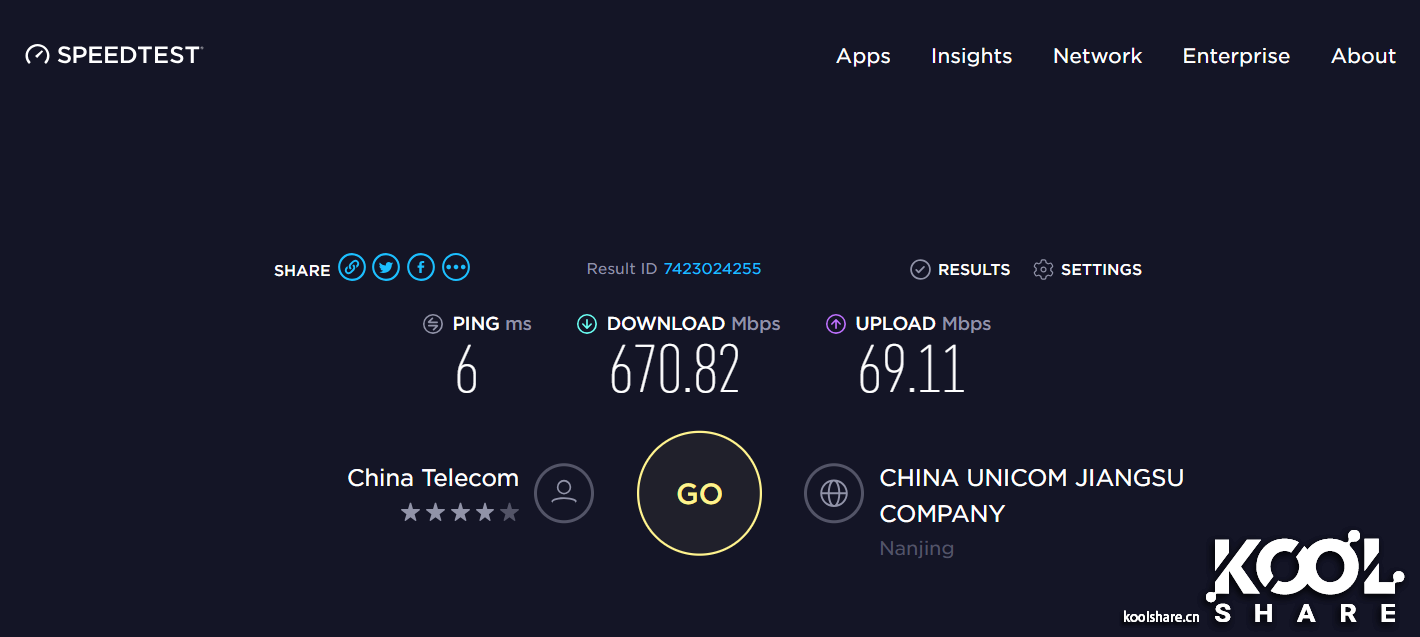Copy the share link icon

351,267
